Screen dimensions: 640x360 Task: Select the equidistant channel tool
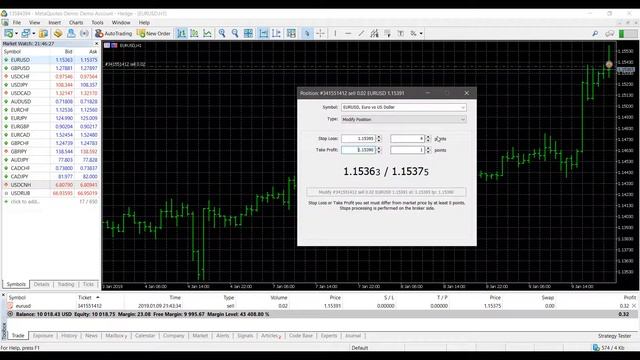click(x=374, y=33)
